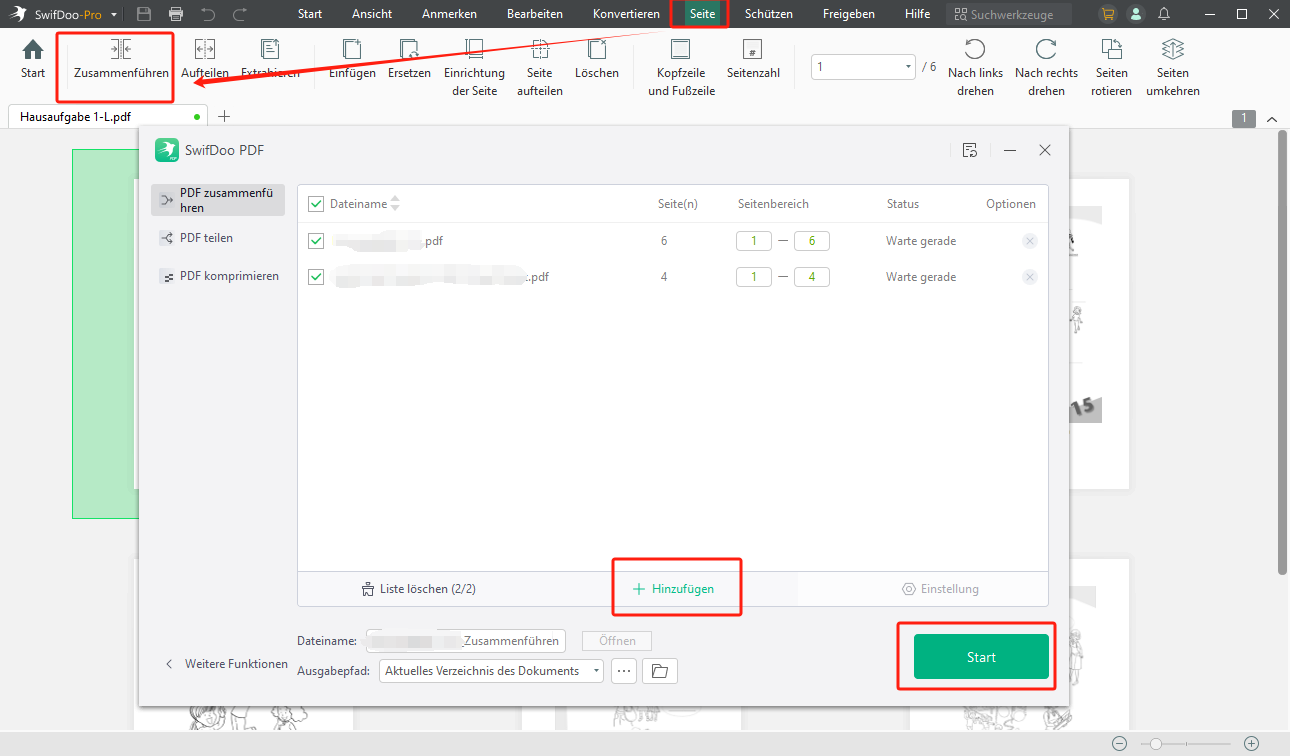
Task: Rotate page with Nach rechts drehen
Action: [x=1046, y=68]
